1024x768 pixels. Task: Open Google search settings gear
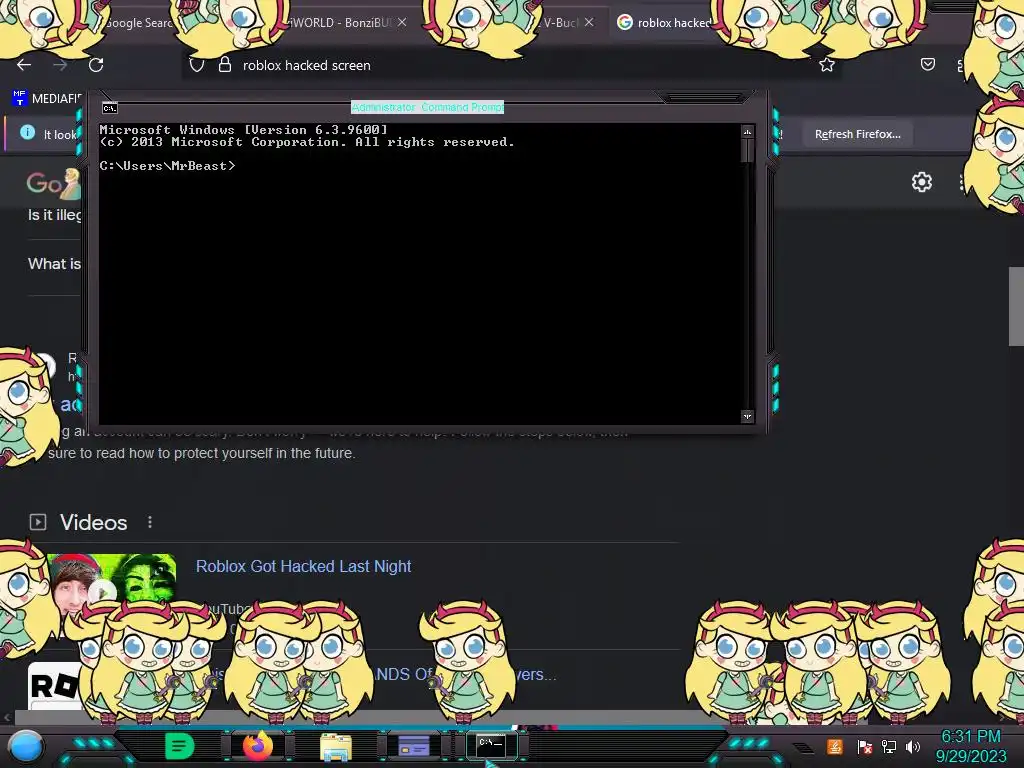(x=921, y=182)
